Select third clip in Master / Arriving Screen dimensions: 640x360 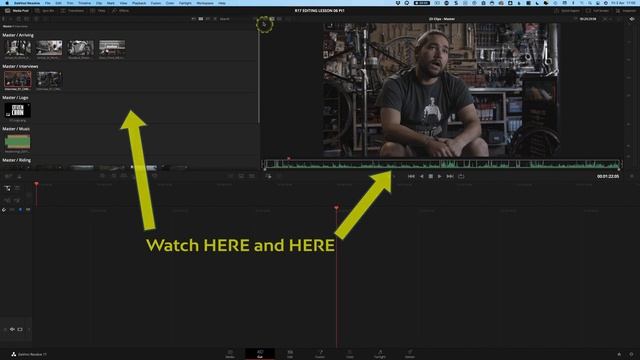[80, 48]
